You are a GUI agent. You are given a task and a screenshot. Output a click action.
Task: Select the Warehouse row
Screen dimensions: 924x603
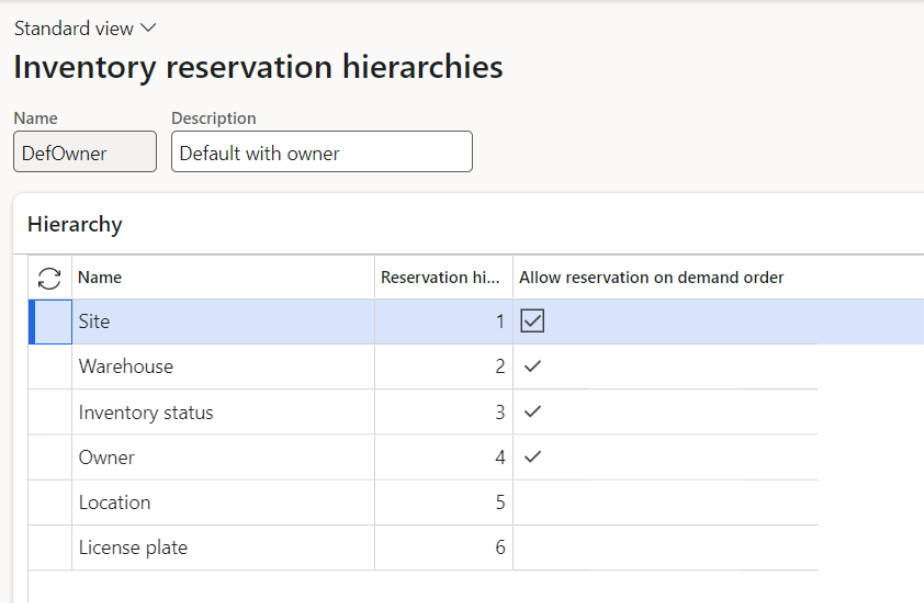pyautogui.click(x=126, y=367)
